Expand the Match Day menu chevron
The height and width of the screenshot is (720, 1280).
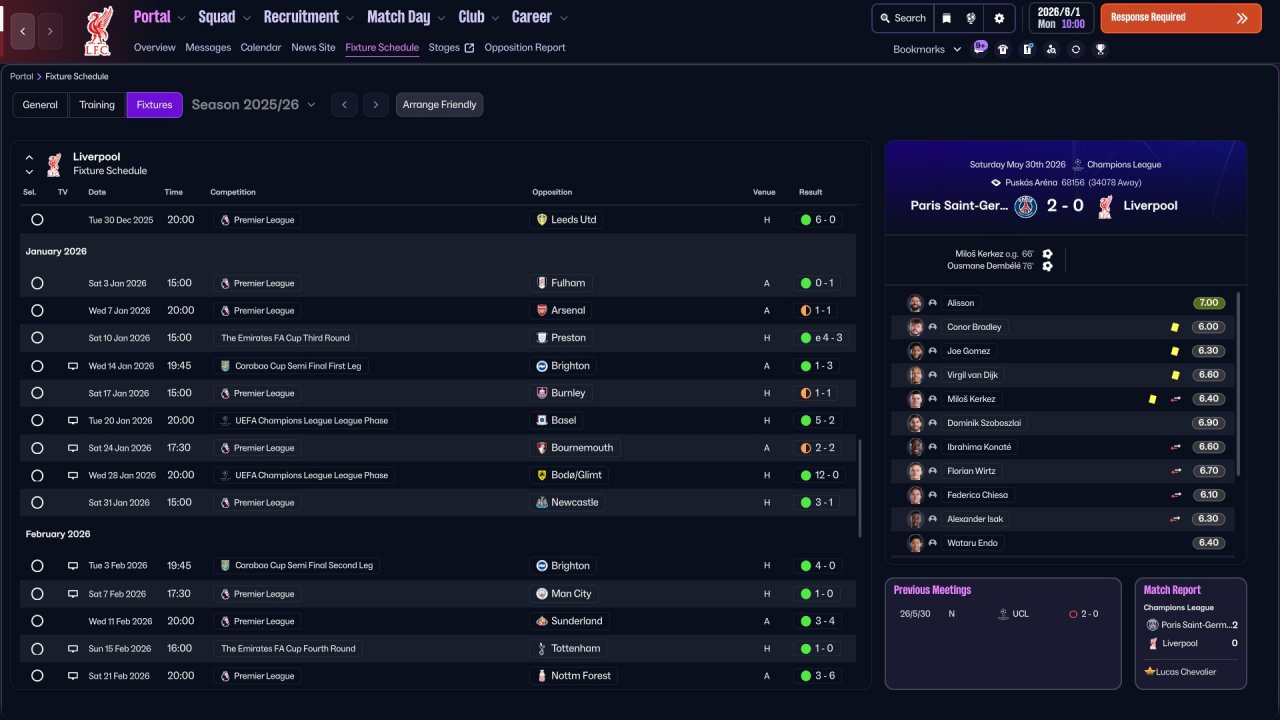click(x=441, y=18)
